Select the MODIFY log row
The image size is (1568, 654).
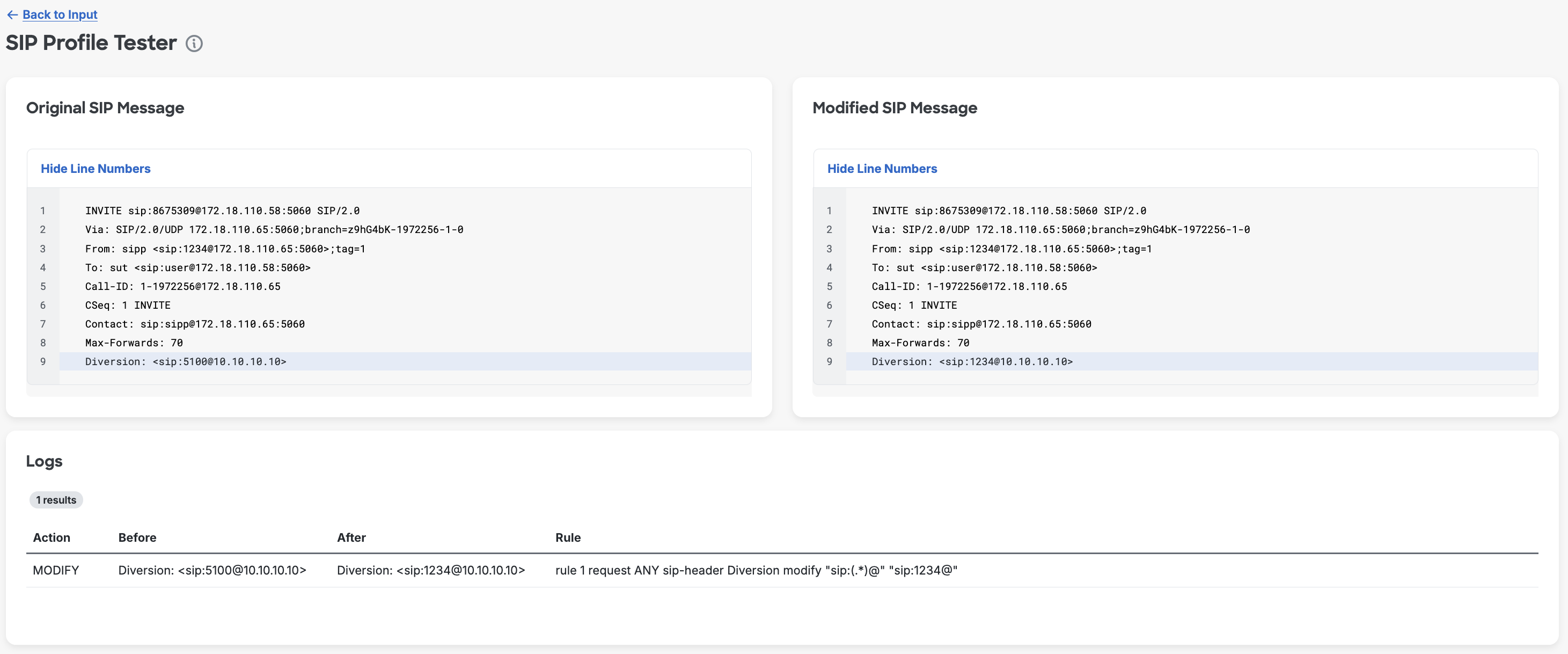782,571
